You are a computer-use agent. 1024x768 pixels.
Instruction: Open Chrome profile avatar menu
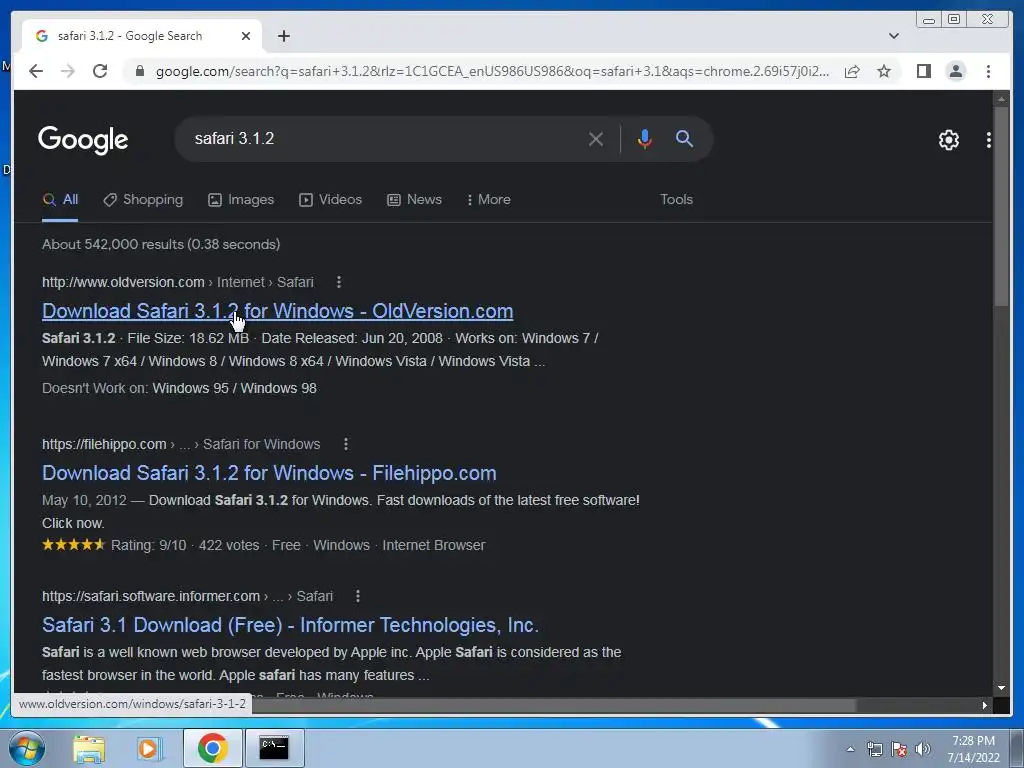955,71
